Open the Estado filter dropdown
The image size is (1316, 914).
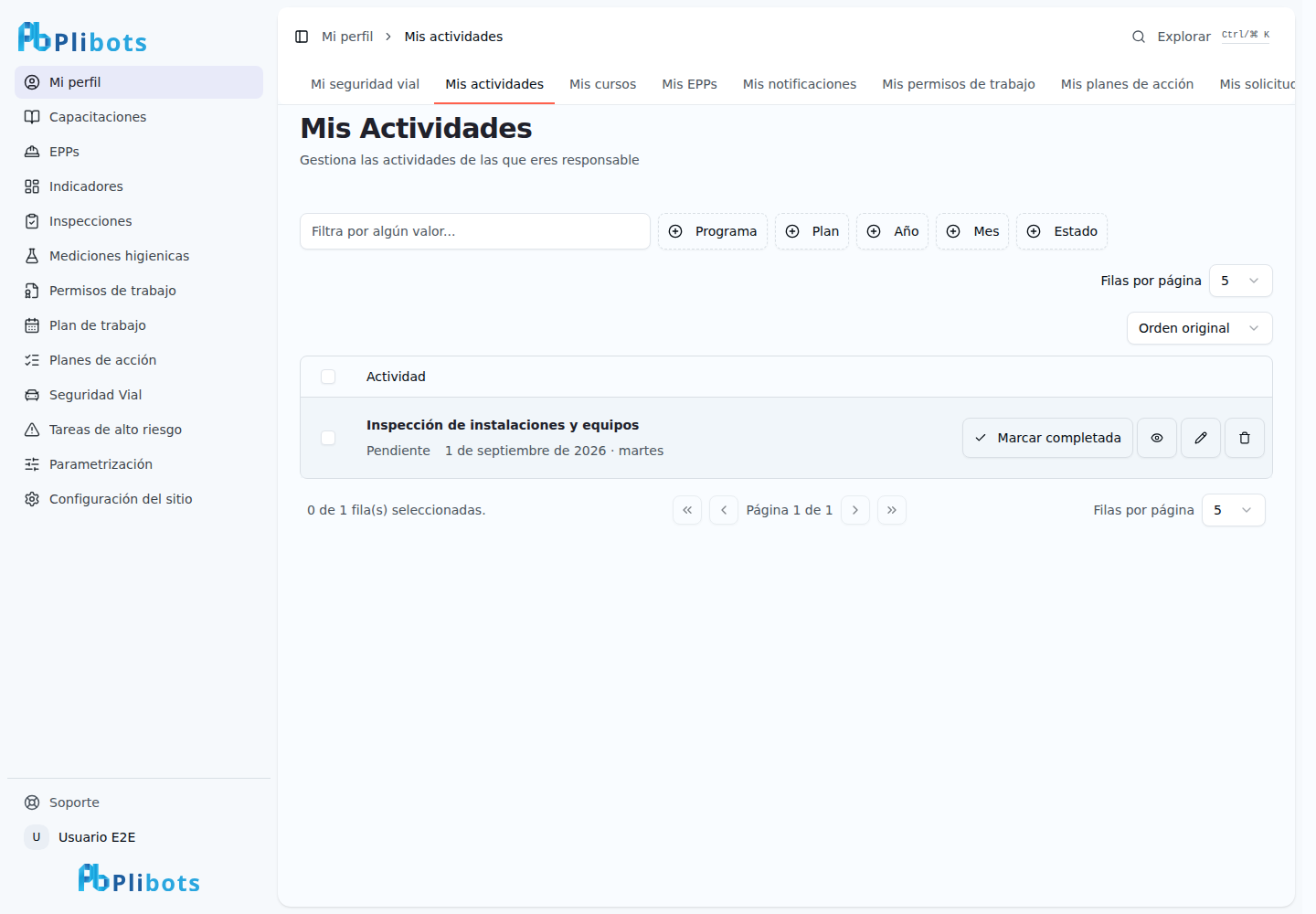click(x=1062, y=231)
